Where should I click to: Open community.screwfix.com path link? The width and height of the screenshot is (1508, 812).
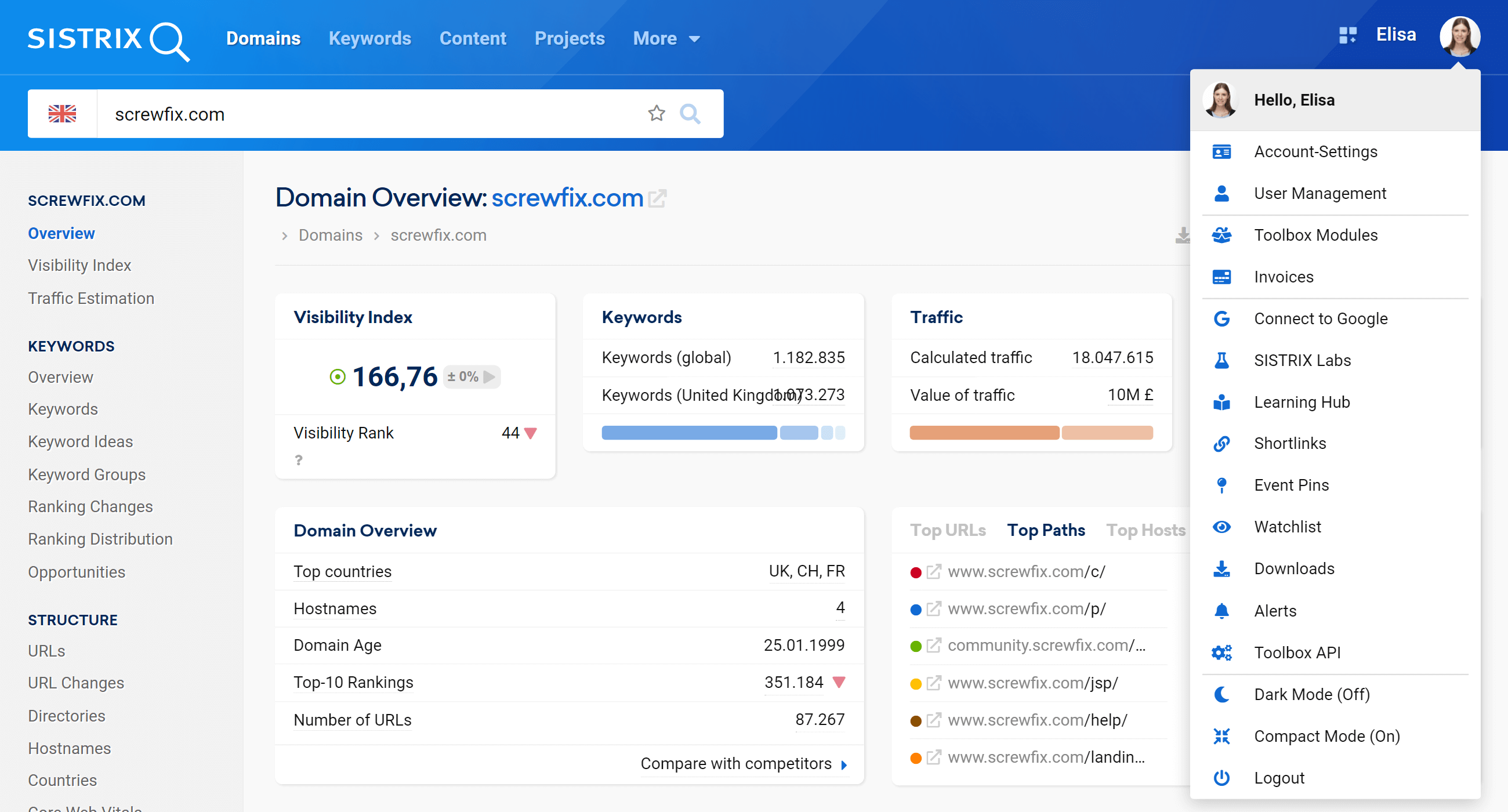(1046, 646)
